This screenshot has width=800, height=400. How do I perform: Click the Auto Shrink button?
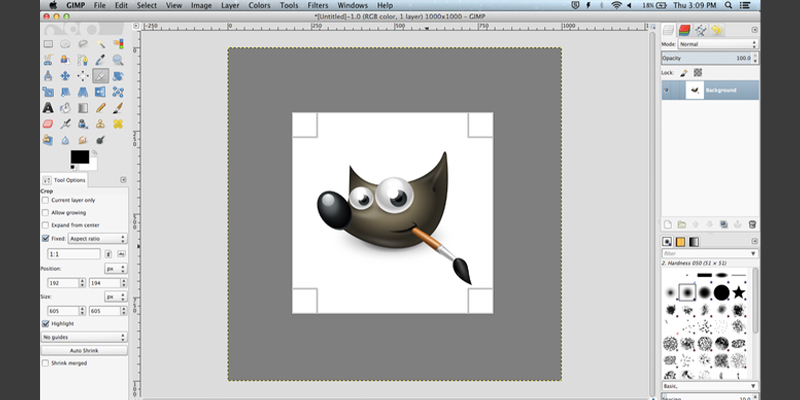tap(84, 351)
